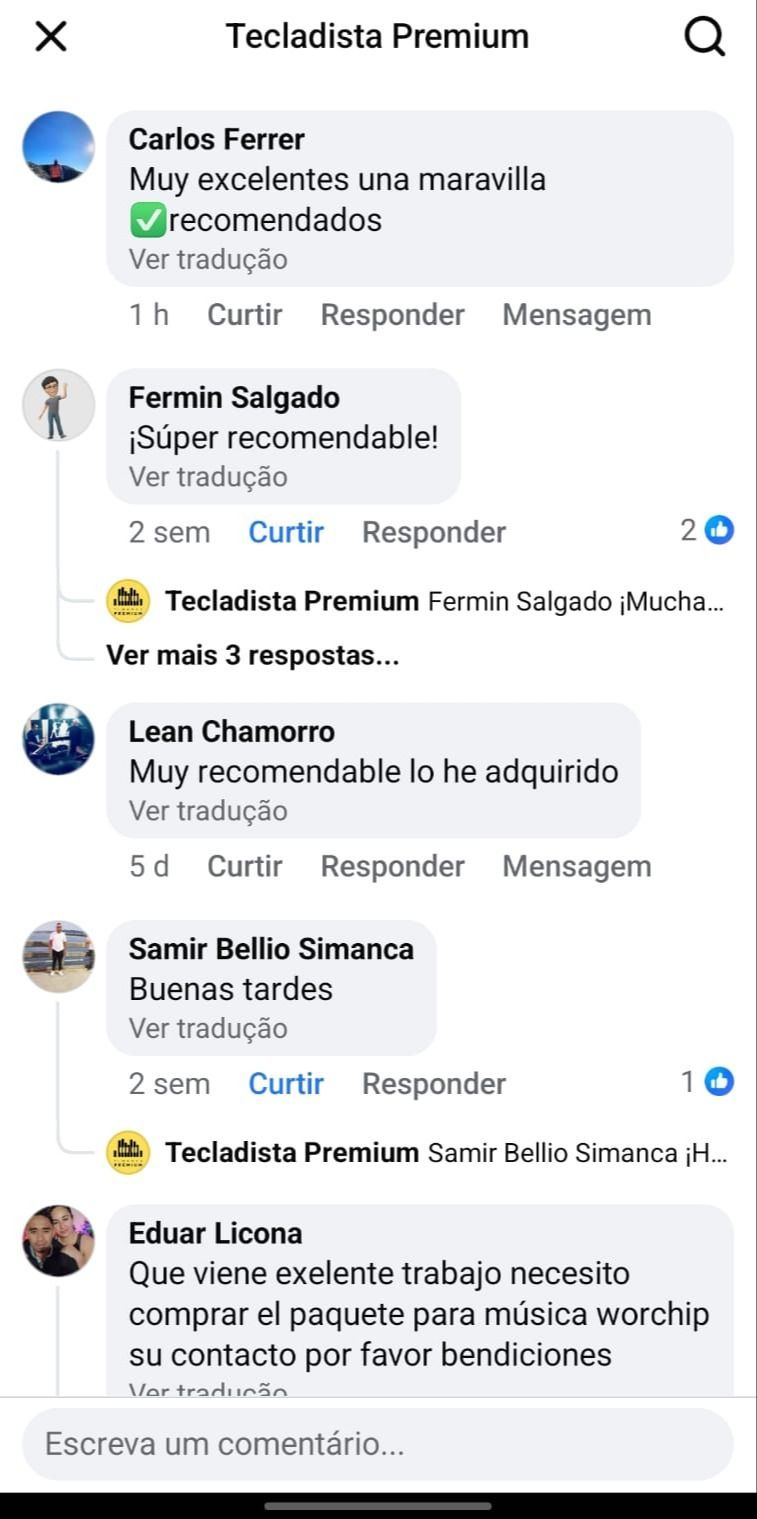Close the Tecladista Premium comments view
The image size is (757, 1519).
[x=50, y=37]
